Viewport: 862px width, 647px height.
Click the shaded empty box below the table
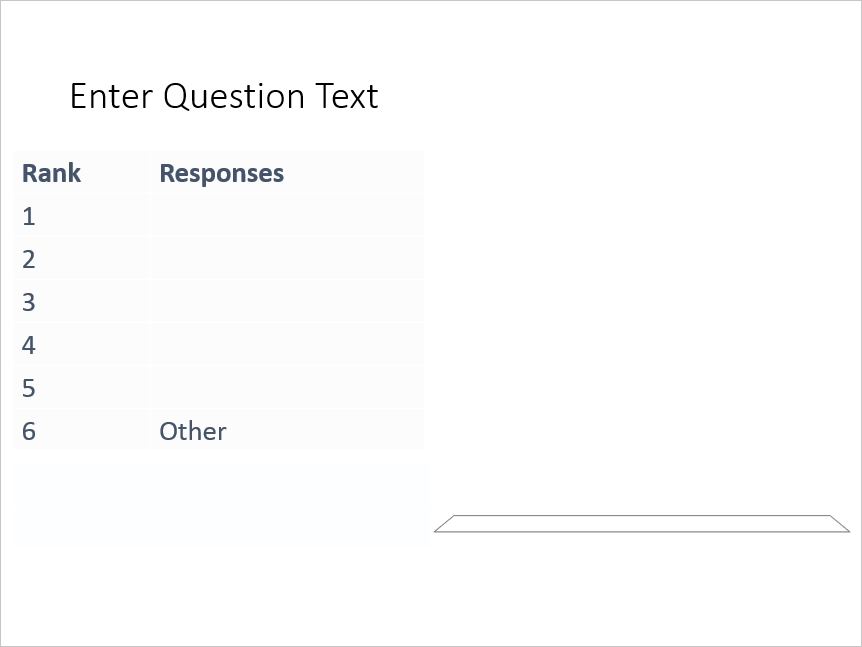tap(223, 504)
